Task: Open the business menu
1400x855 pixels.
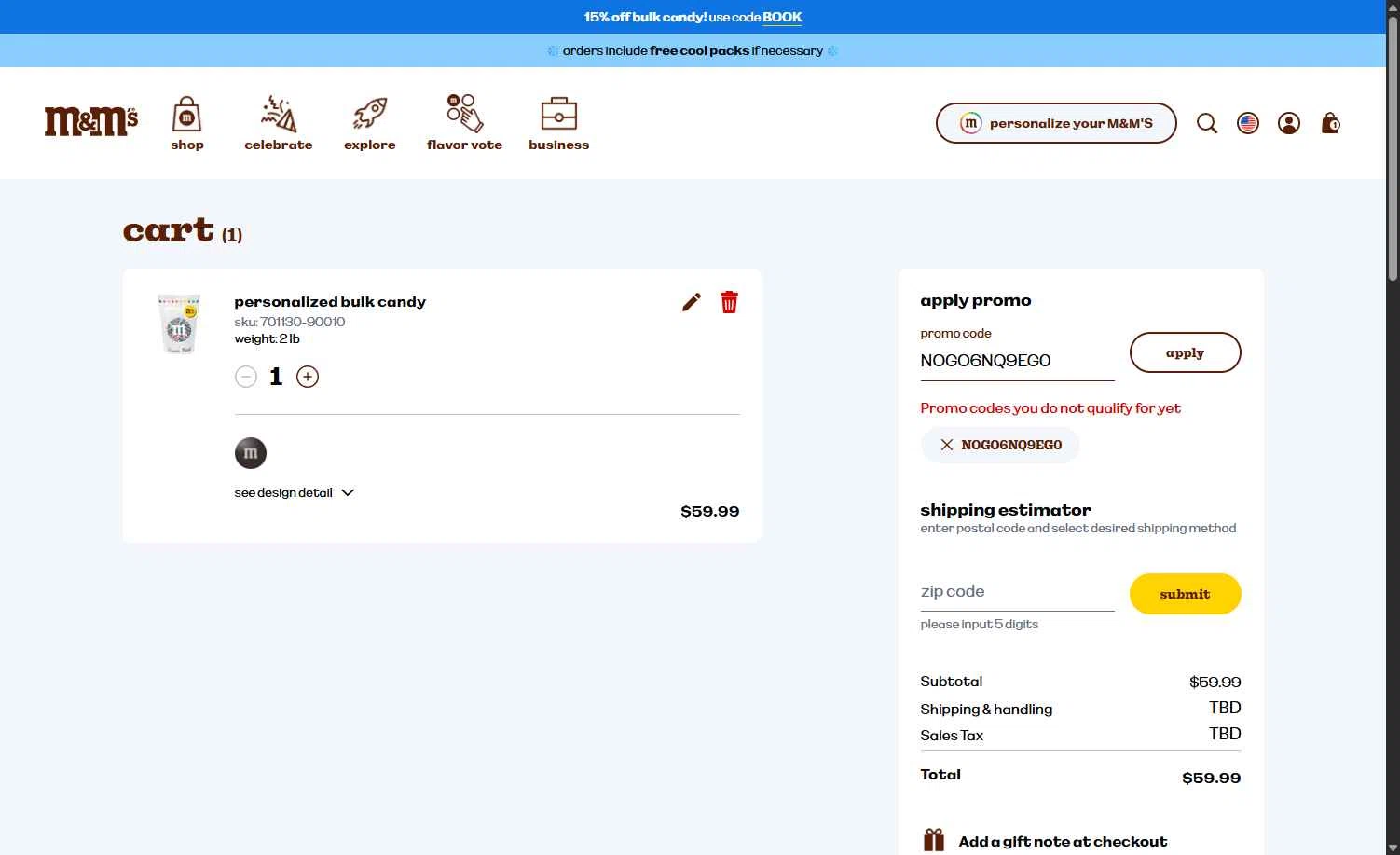Action: (x=558, y=123)
